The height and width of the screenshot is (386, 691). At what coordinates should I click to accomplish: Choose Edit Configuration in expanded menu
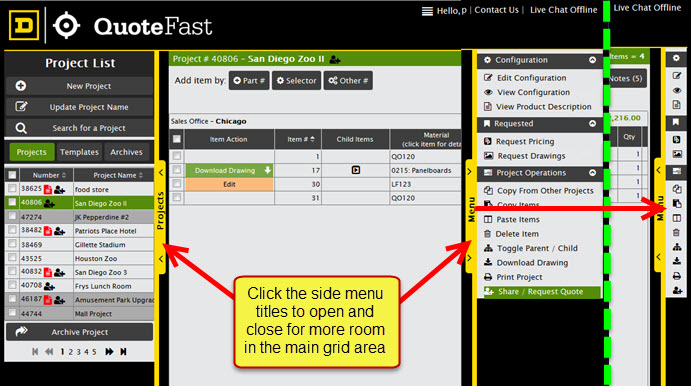(x=531, y=78)
